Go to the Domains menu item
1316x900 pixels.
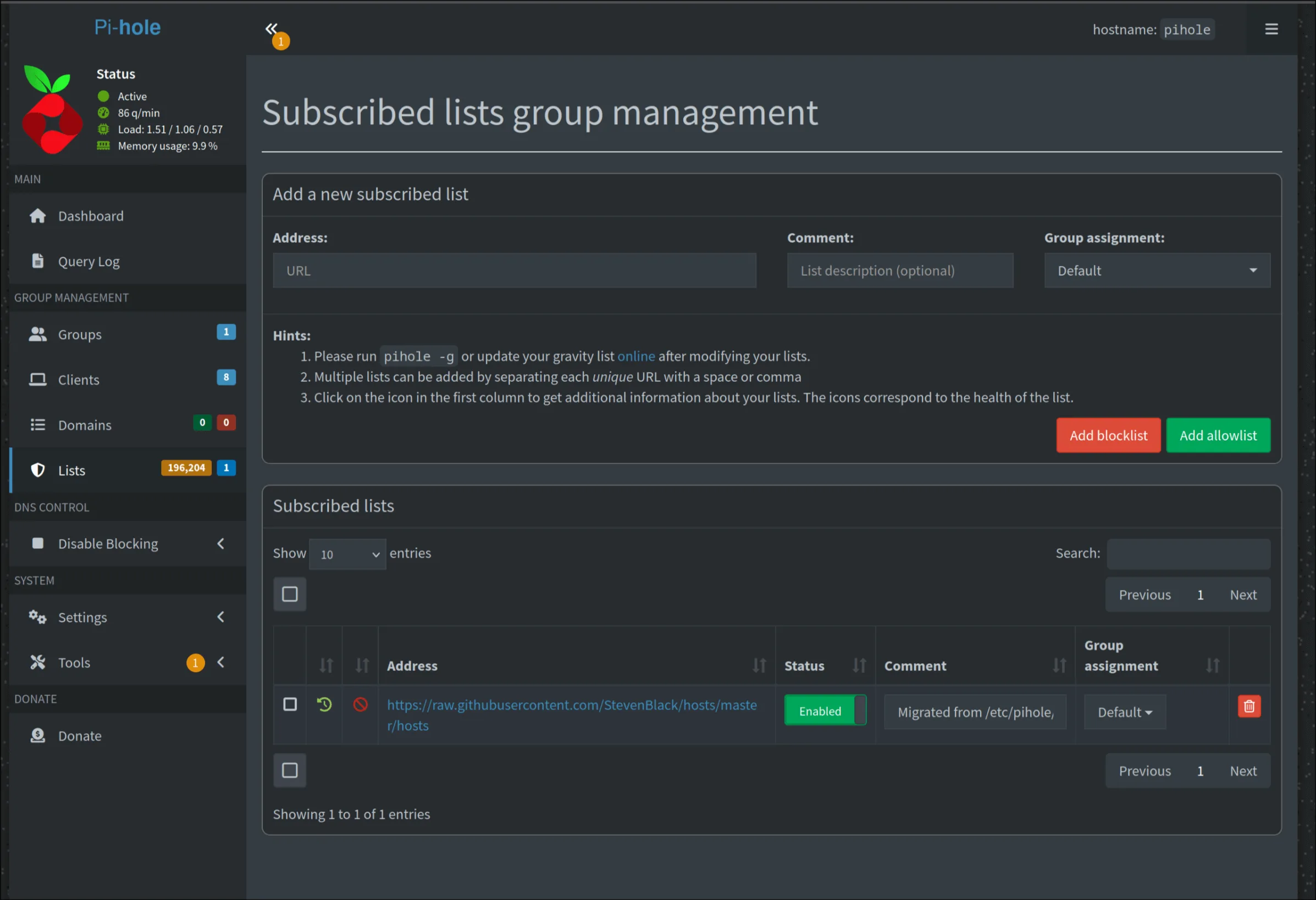85,425
